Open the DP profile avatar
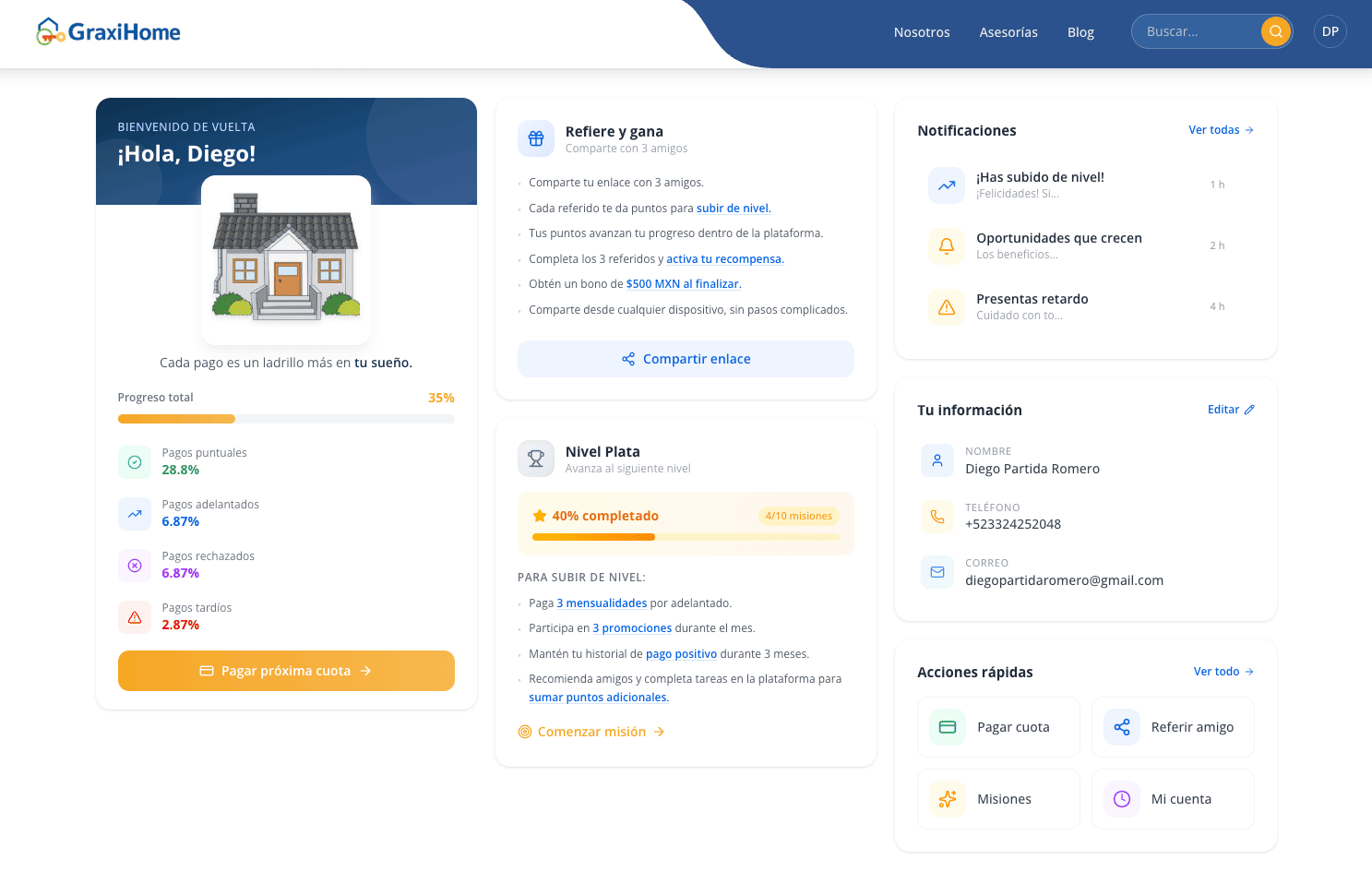The image size is (1372, 883). (x=1330, y=30)
